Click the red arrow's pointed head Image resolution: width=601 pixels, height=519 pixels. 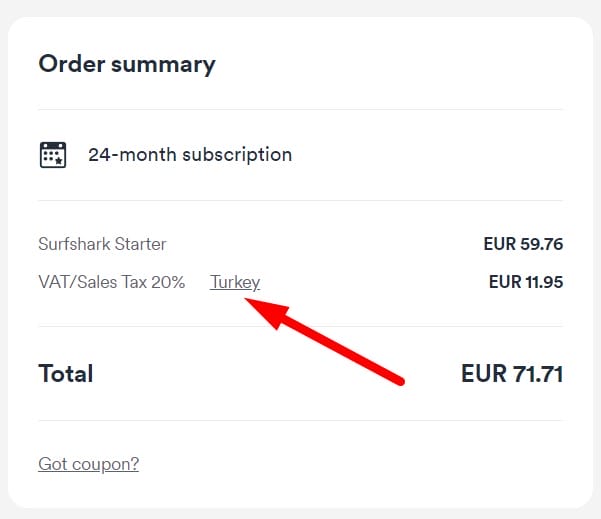coord(253,300)
